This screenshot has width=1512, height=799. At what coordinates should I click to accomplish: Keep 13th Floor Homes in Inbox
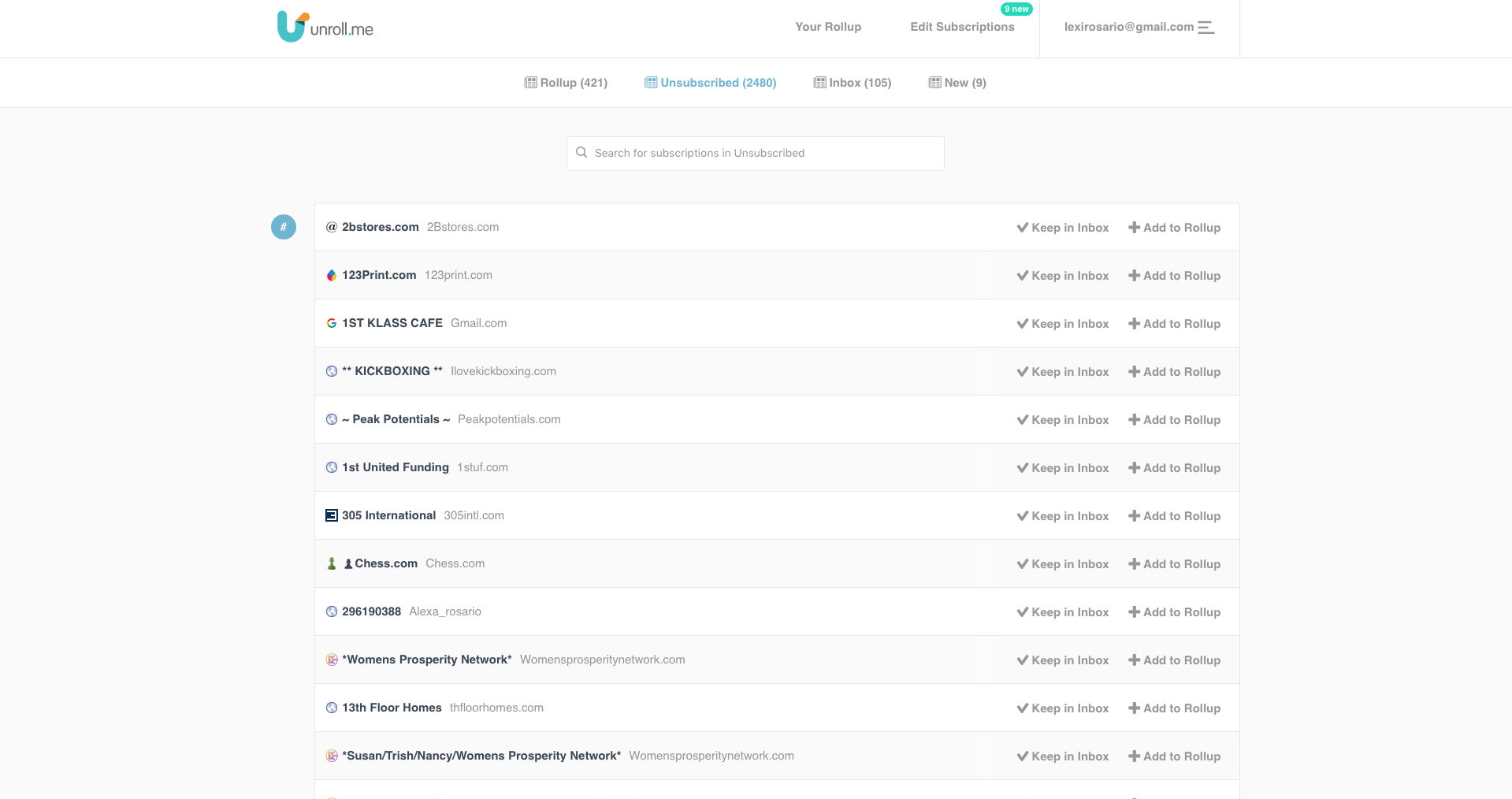(1063, 708)
